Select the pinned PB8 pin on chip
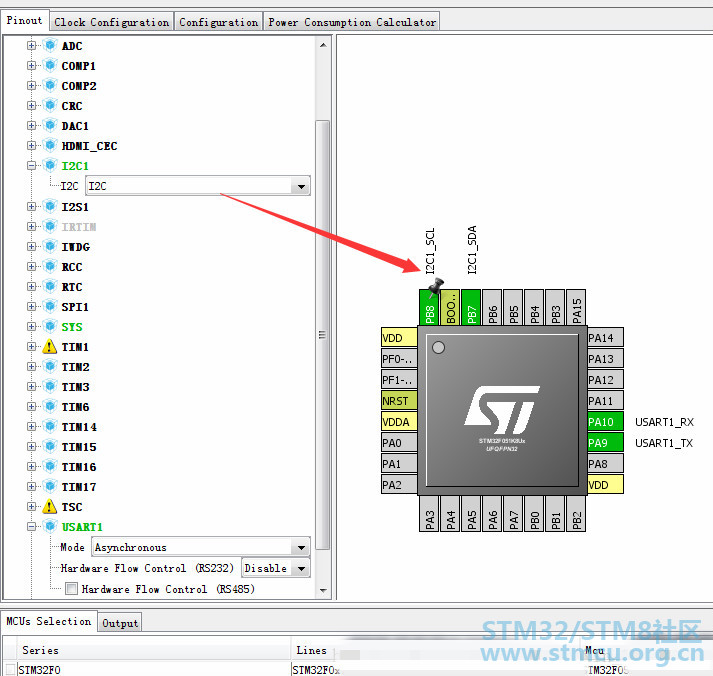Screen dimensions: 713x676 [x=429, y=307]
